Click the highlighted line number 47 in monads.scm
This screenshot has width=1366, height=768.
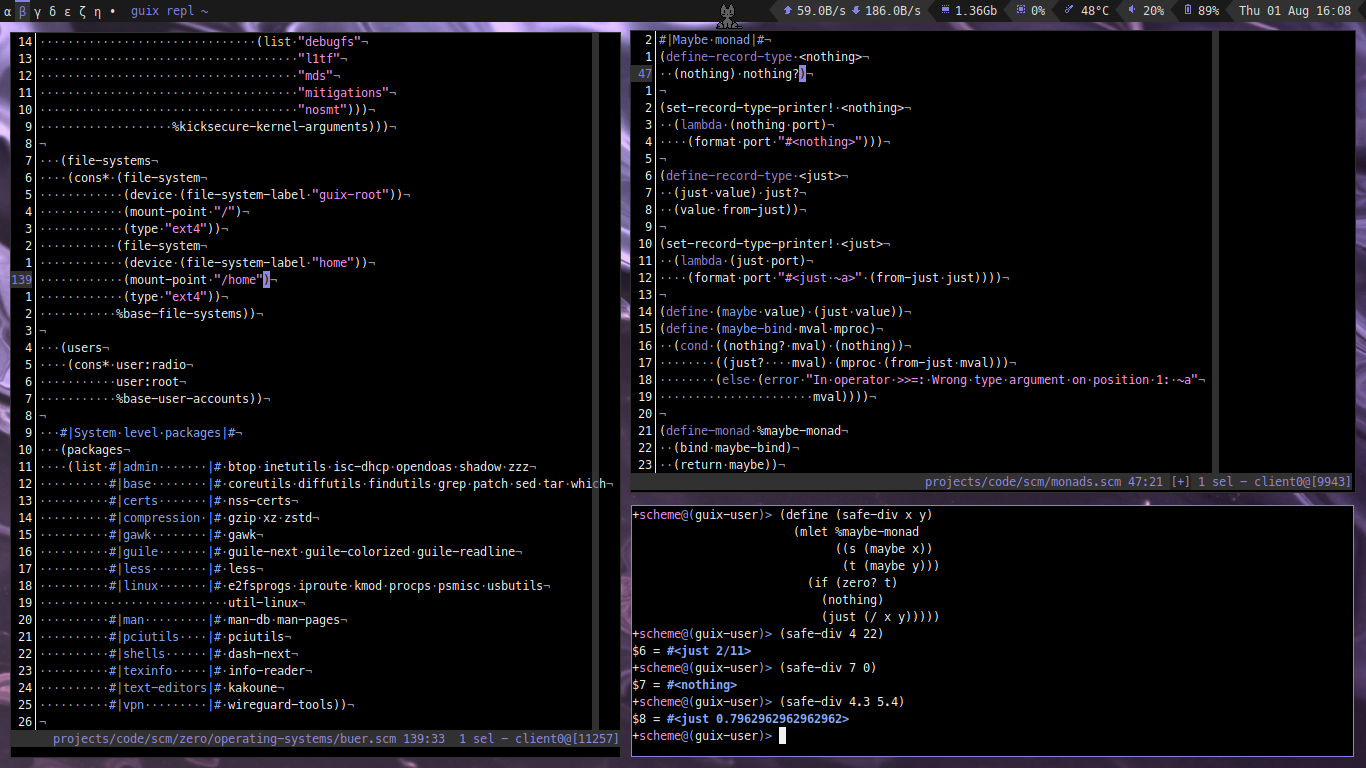(645, 73)
